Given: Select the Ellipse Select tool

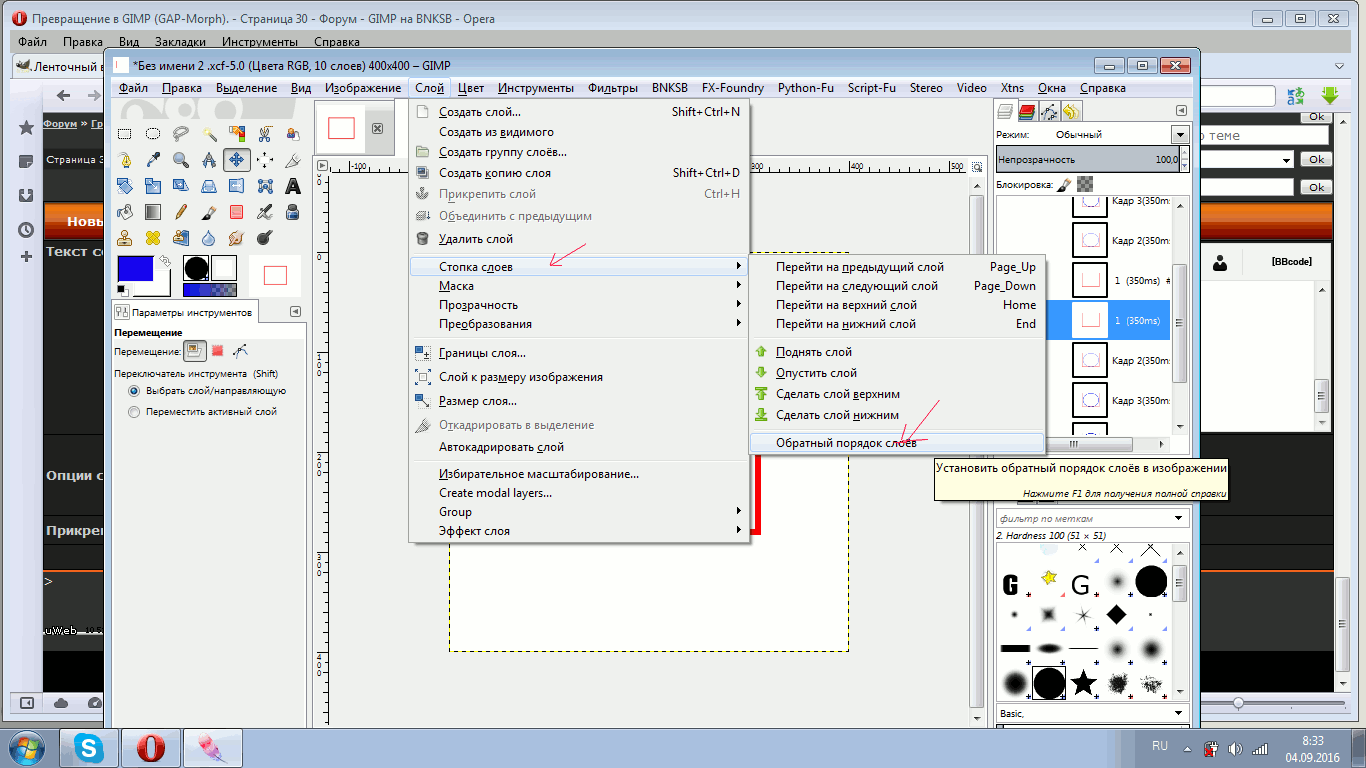Looking at the screenshot, I should click(x=153, y=133).
